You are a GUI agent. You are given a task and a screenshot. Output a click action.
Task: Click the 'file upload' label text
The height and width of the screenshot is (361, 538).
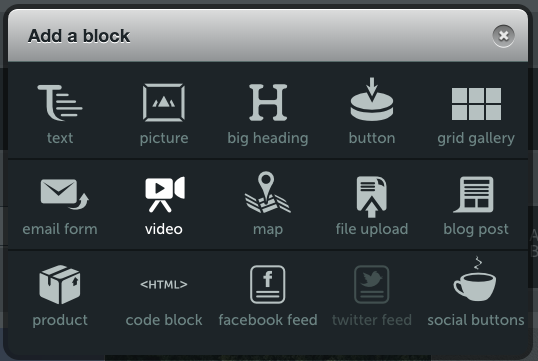(372, 229)
